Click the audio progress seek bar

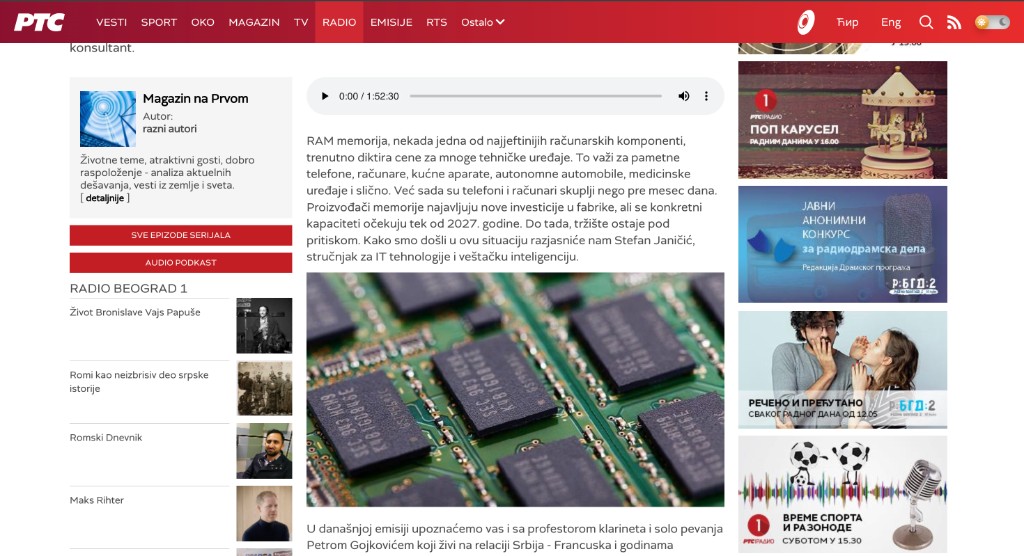coord(535,96)
